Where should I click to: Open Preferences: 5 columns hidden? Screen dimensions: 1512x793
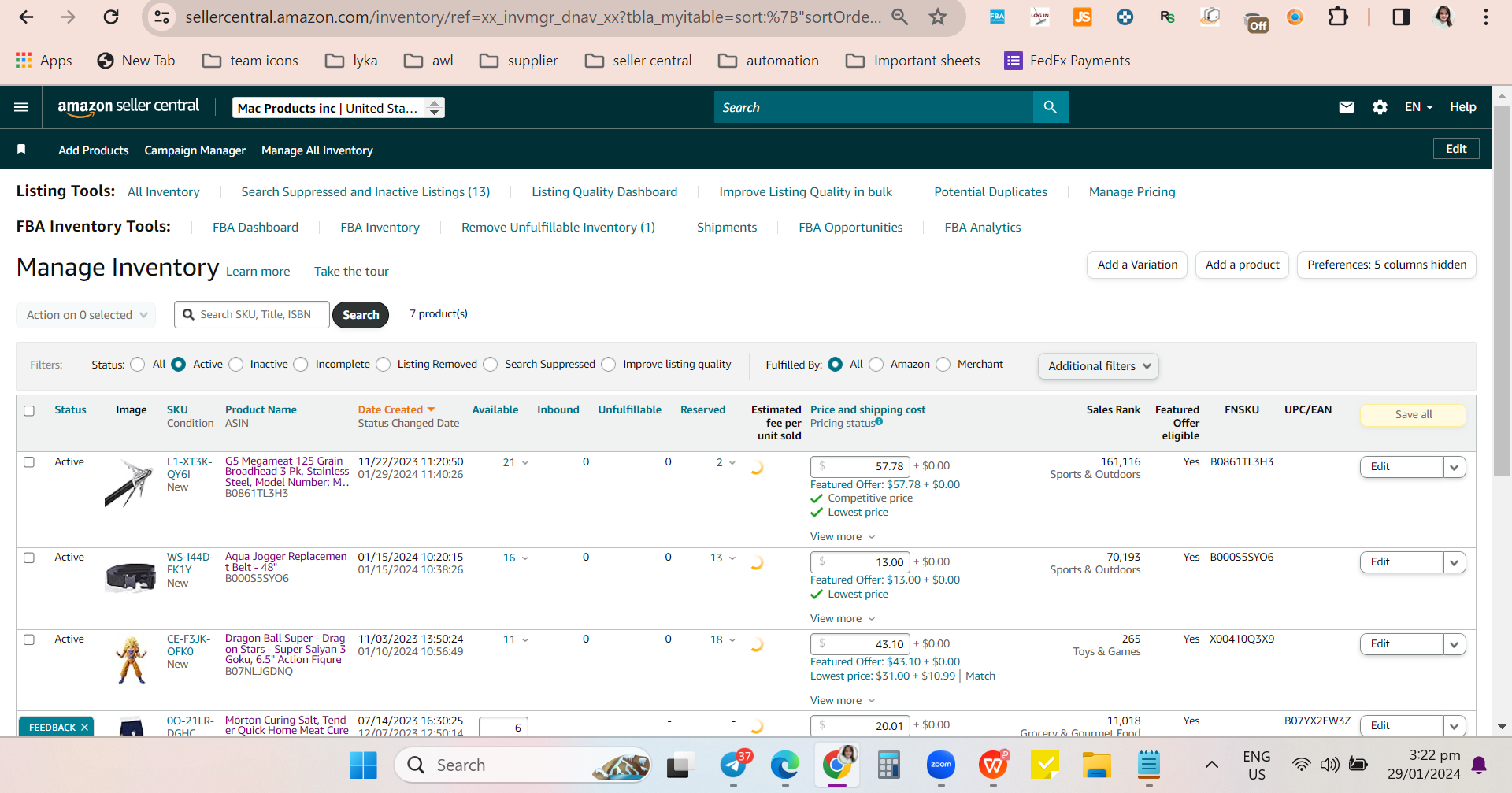pos(1387,265)
